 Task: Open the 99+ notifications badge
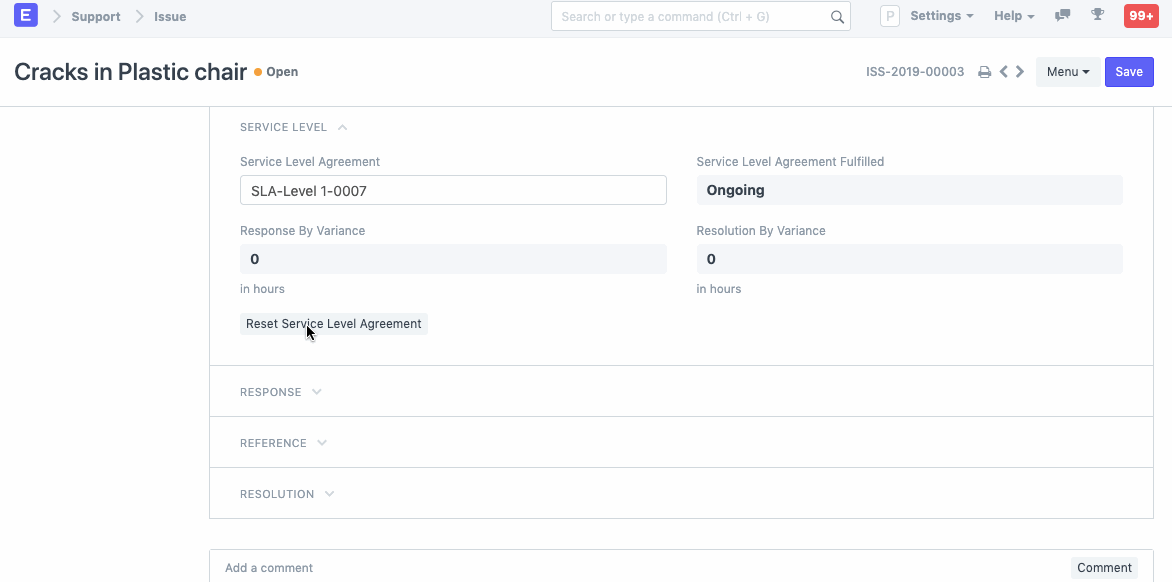1141,16
